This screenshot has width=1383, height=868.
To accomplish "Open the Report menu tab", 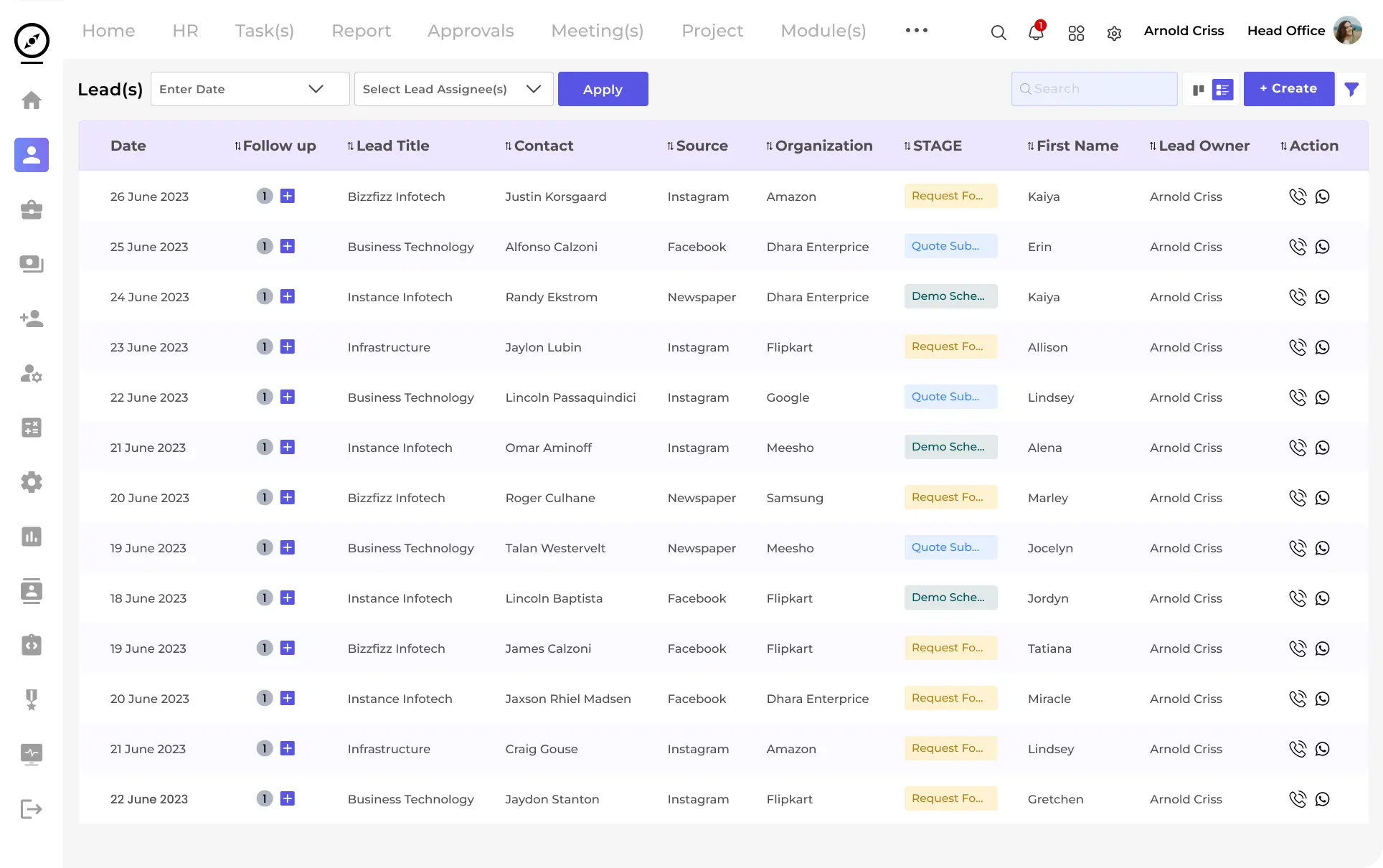I will pos(361,30).
